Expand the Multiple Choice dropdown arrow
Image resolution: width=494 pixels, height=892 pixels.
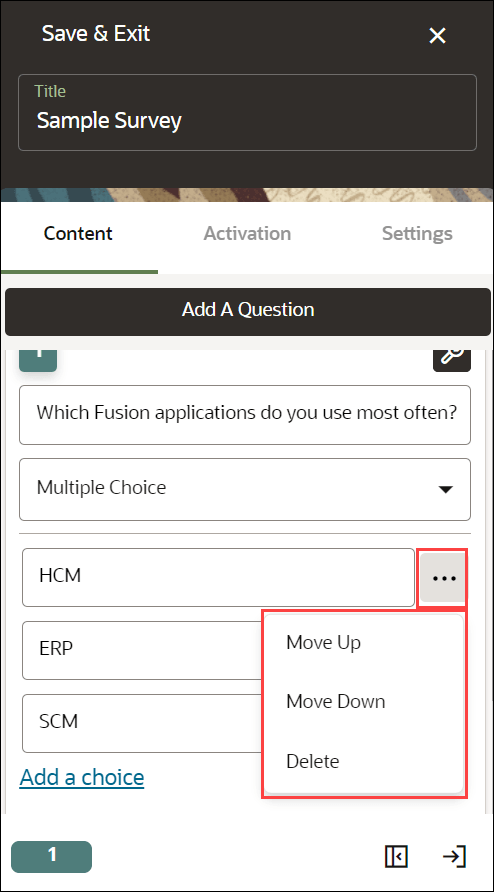(x=446, y=489)
